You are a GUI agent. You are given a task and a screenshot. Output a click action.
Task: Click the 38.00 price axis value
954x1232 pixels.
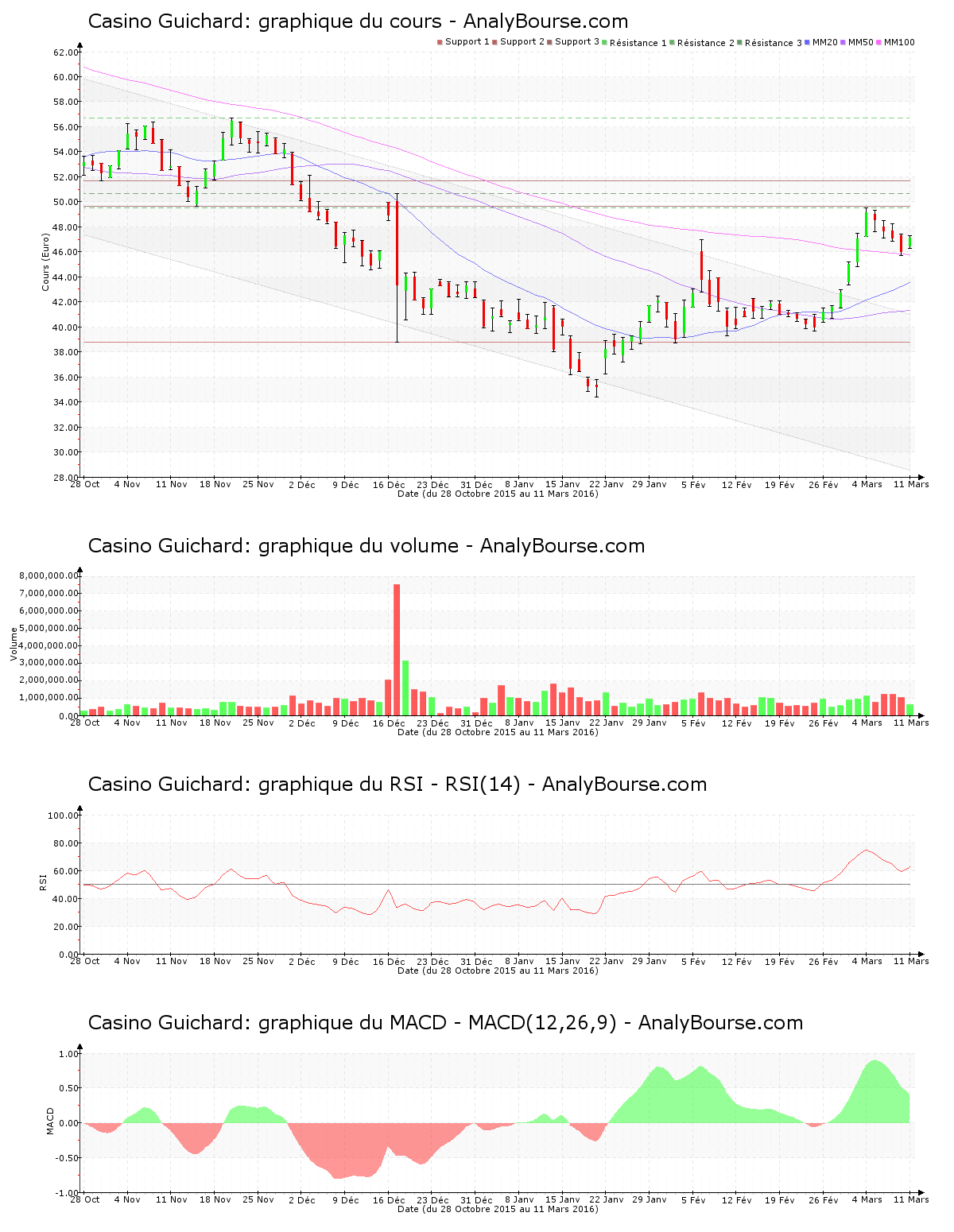(66, 352)
